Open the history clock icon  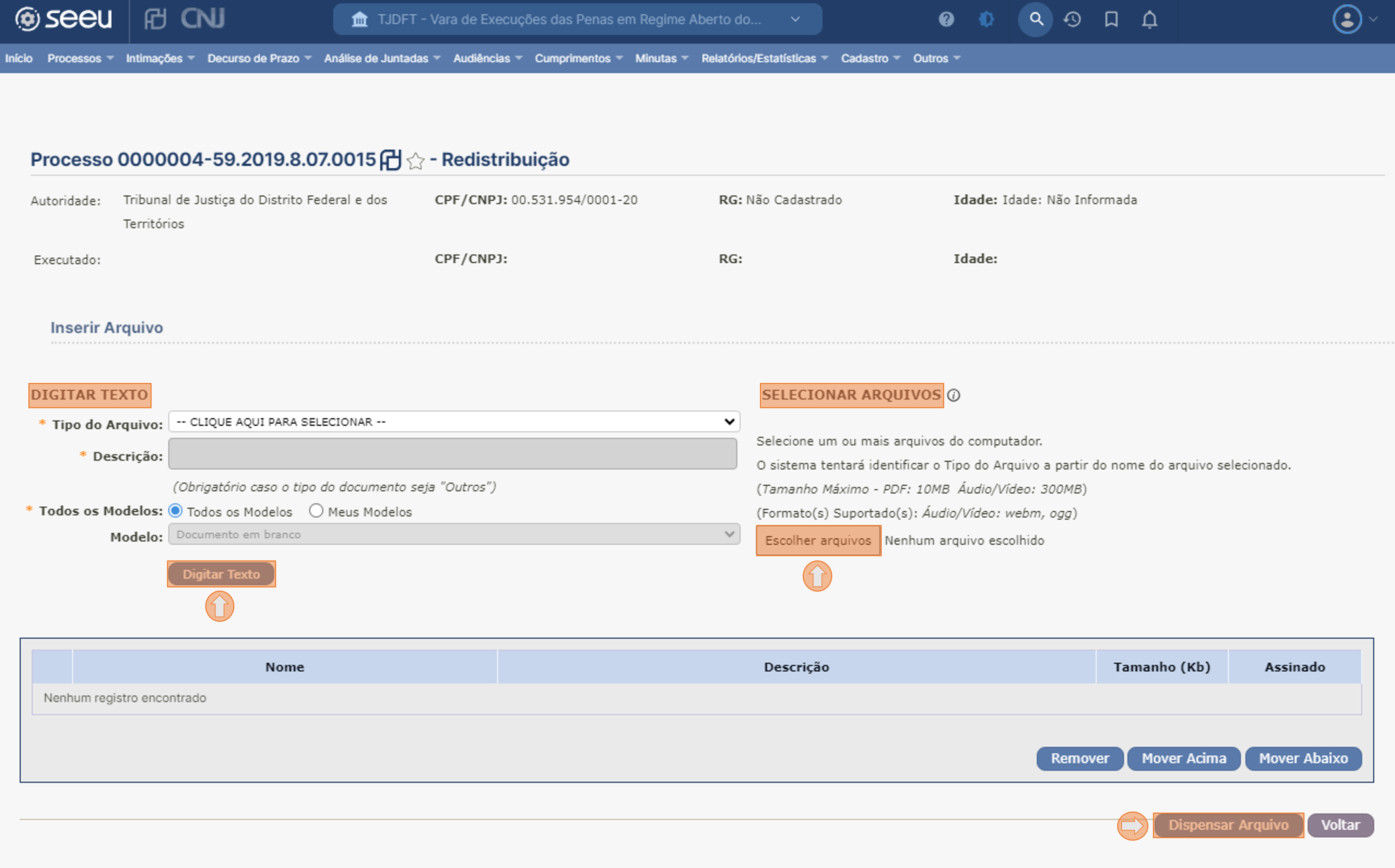[1072, 20]
